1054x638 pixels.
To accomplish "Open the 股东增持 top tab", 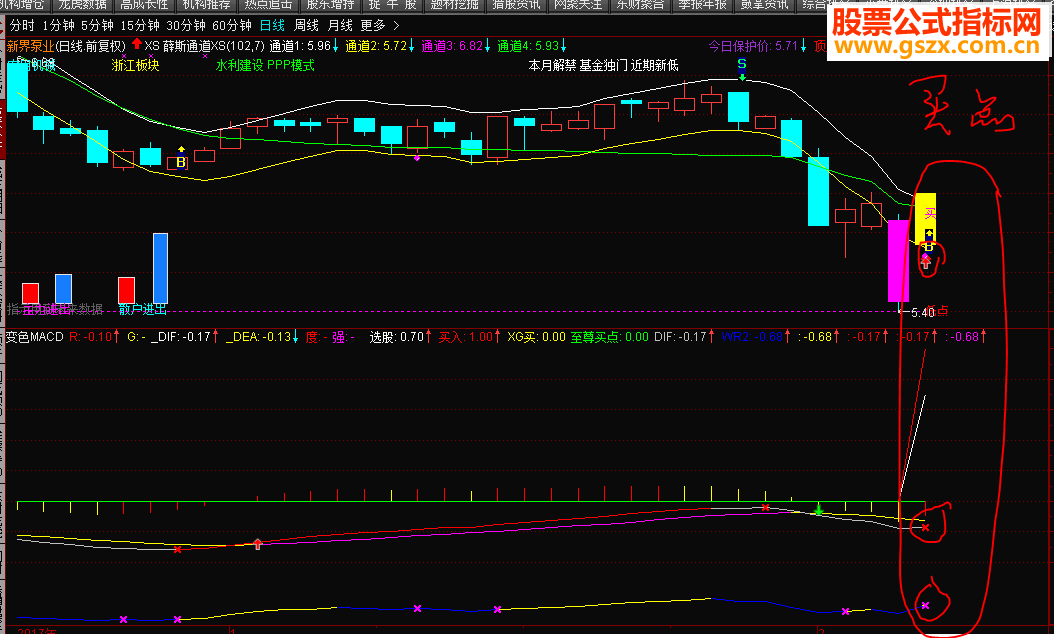I will (330, 5).
